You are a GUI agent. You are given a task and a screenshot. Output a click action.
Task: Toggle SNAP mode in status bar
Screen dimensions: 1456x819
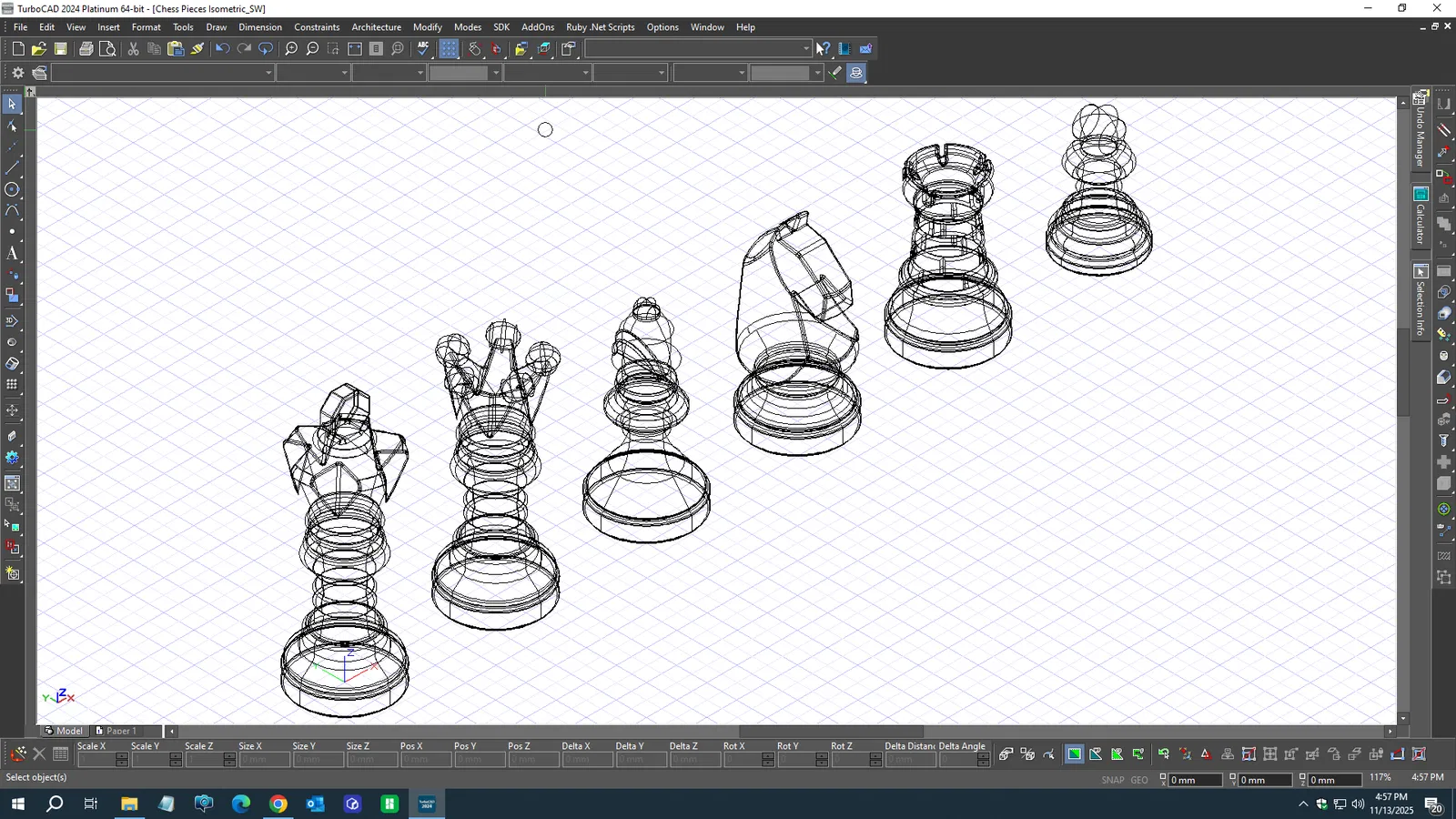tap(1112, 780)
